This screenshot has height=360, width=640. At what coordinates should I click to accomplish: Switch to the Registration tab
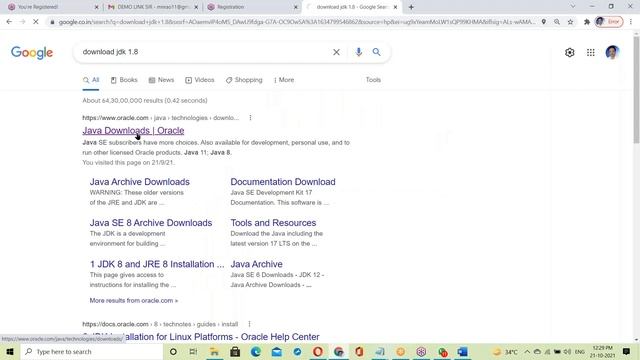coord(252,7)
